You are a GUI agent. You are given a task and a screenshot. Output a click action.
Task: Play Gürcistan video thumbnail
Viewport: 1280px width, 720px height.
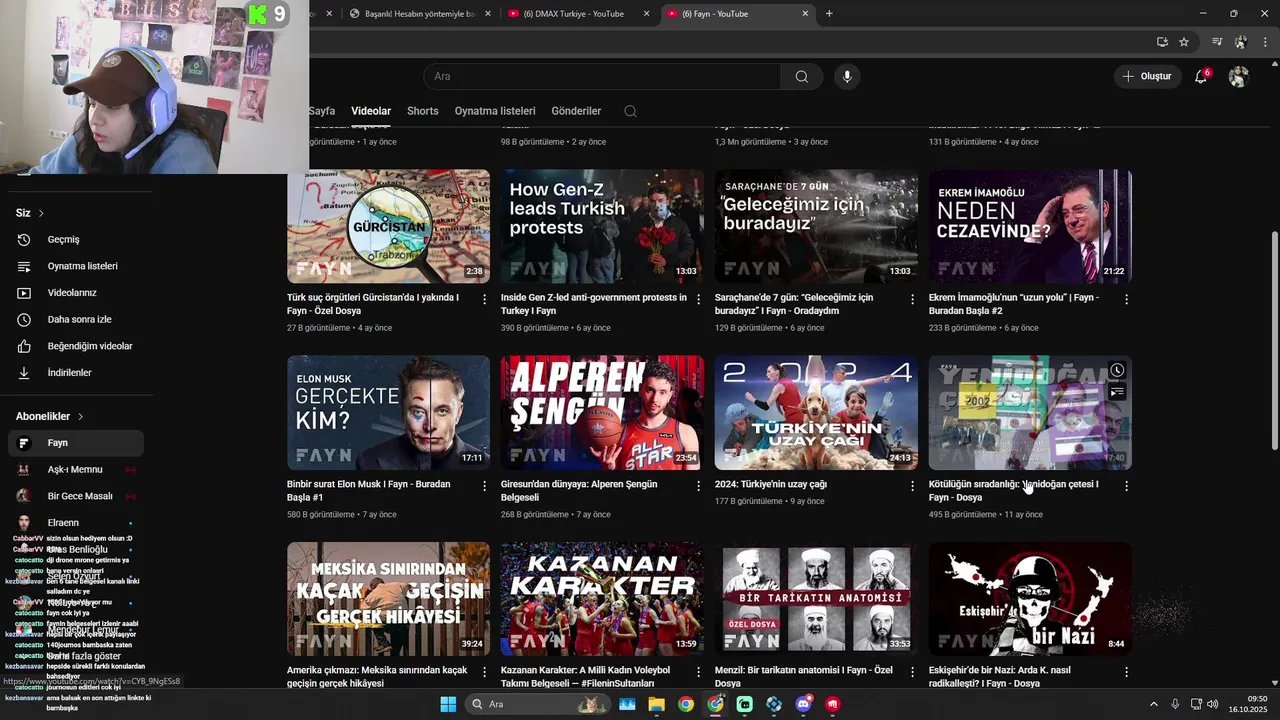tap(388, 227)
